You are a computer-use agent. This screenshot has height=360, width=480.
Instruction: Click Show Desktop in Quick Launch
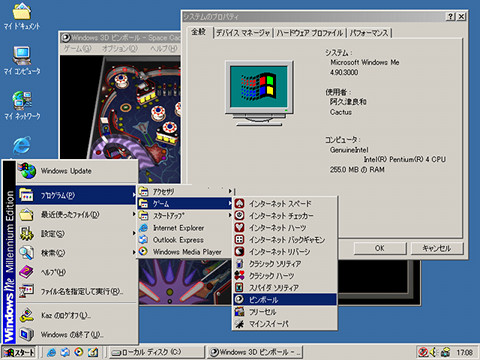point(93,352)
